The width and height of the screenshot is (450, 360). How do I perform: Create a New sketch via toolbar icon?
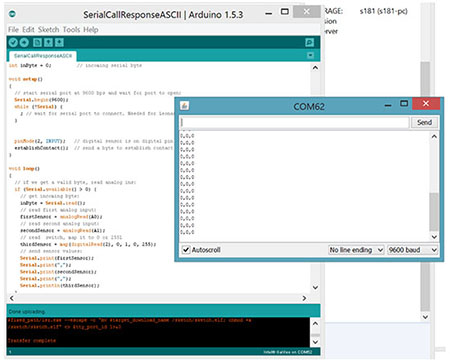[38, 42]
